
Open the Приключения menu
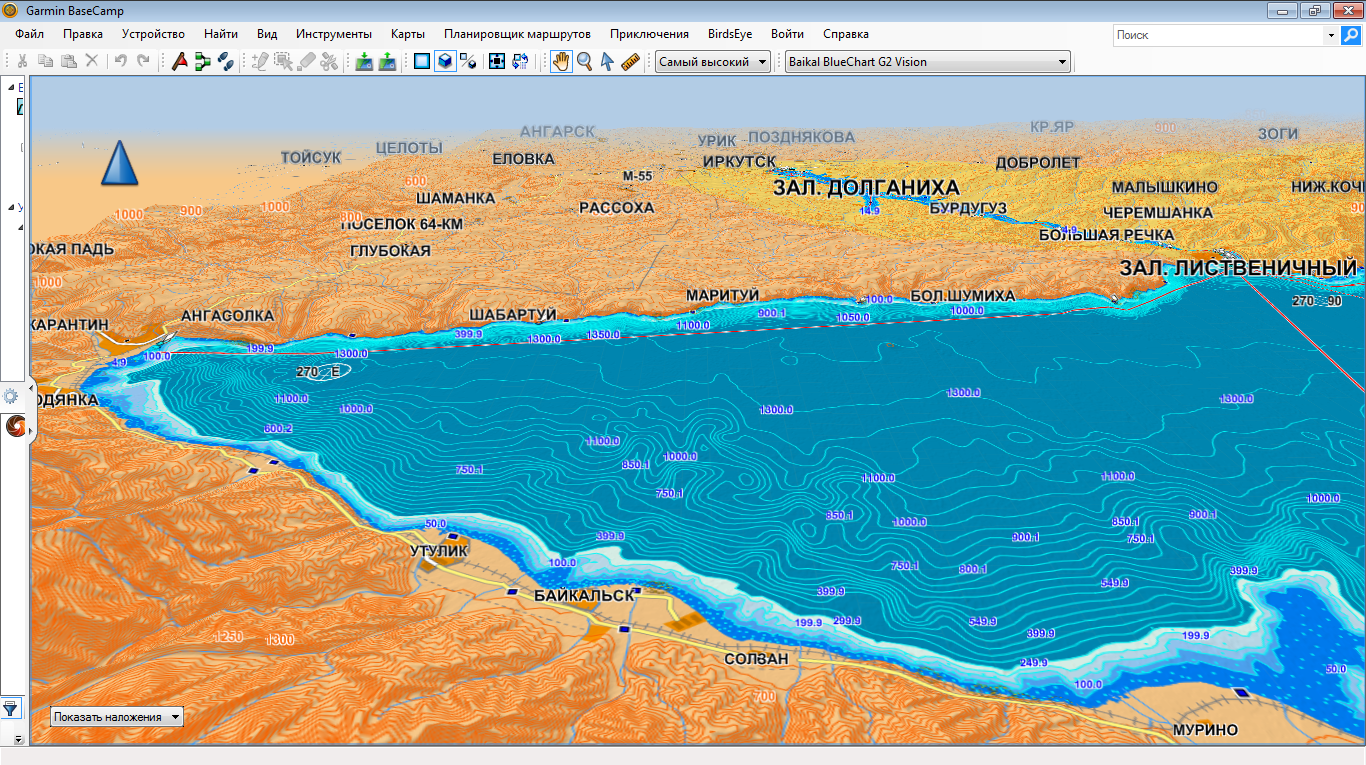pos(650,34)
